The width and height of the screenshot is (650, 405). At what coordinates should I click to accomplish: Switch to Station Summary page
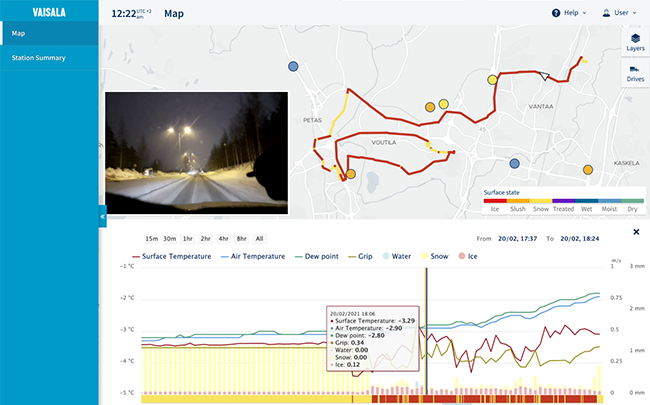tap(38, 58)
